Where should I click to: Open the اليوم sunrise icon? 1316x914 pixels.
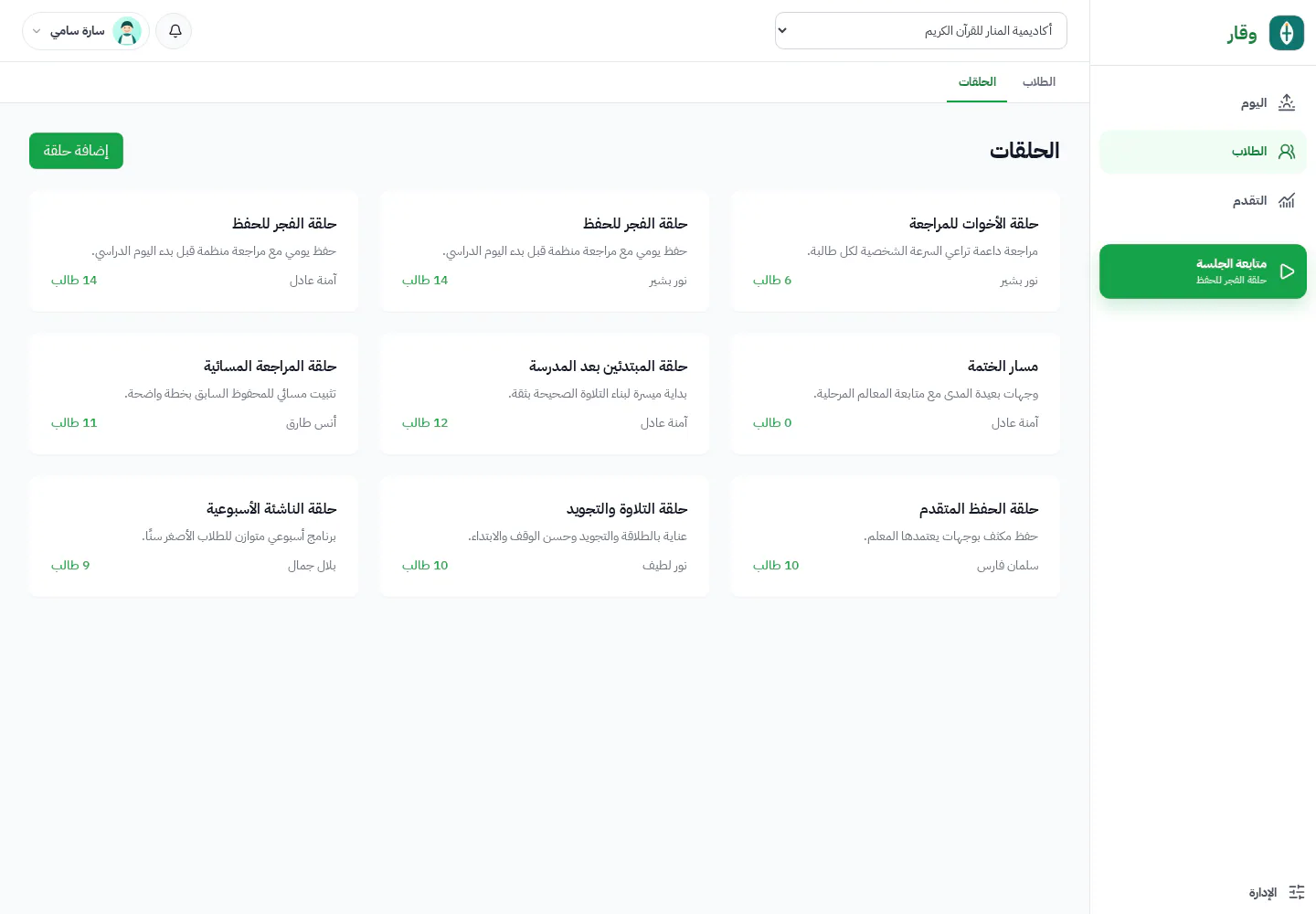point(1287,102)
